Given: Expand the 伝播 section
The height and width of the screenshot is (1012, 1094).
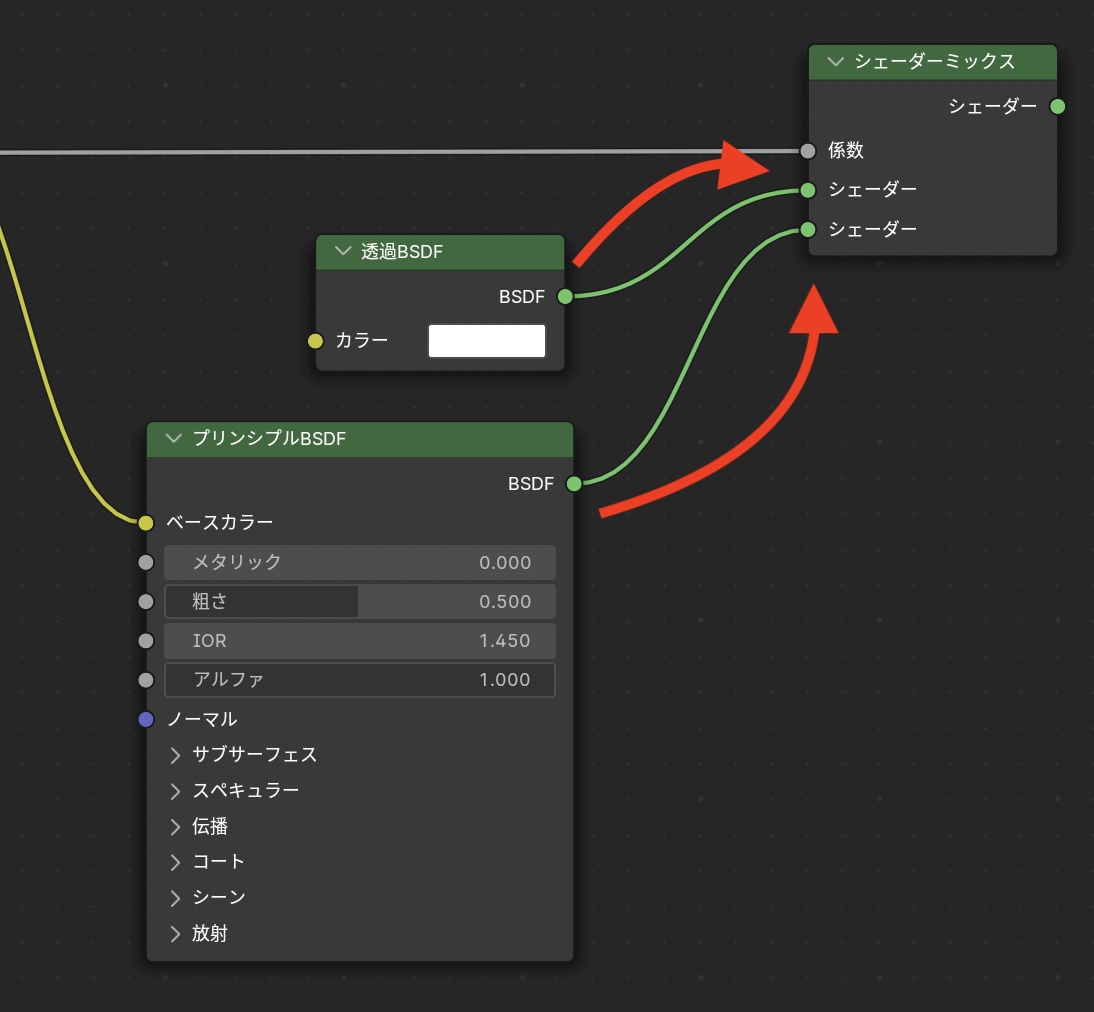Looking at the screenshot, I should point(176,827).
